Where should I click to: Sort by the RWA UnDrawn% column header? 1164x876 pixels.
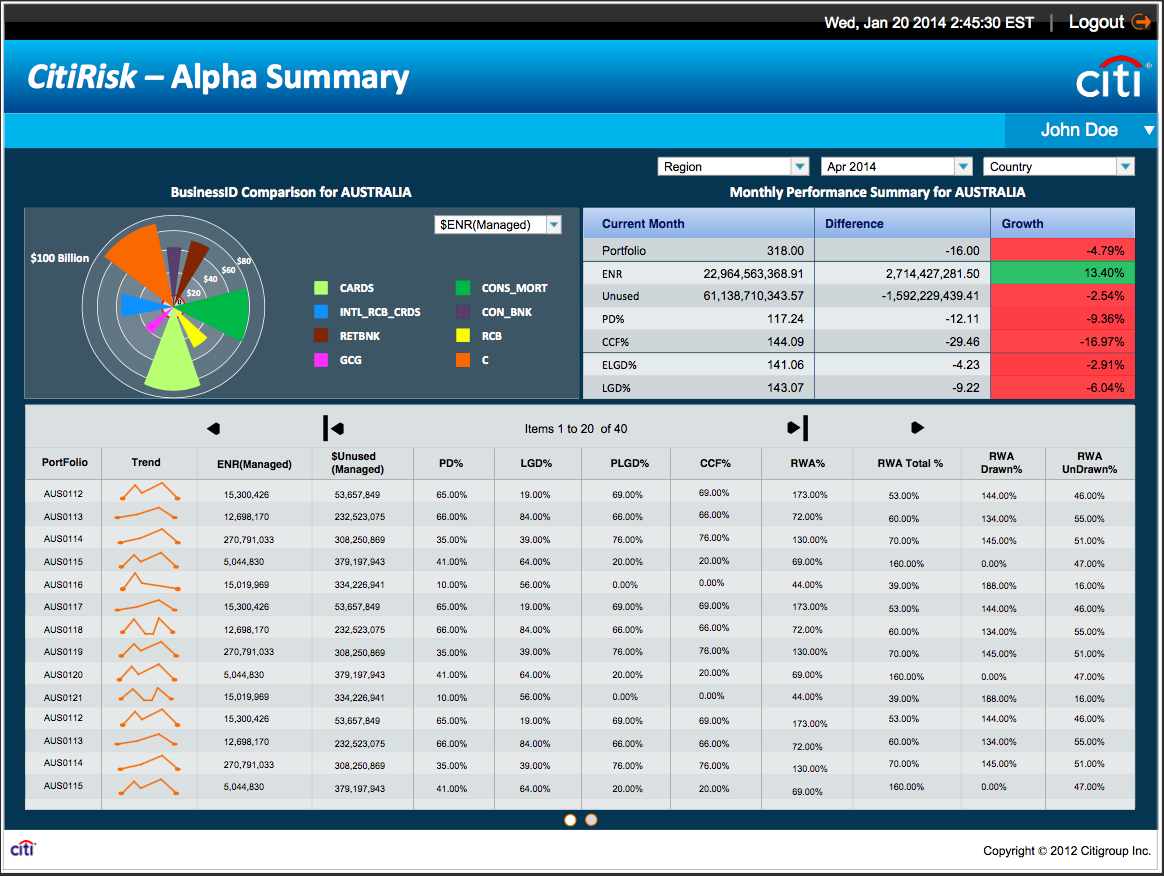[1089, 462]
